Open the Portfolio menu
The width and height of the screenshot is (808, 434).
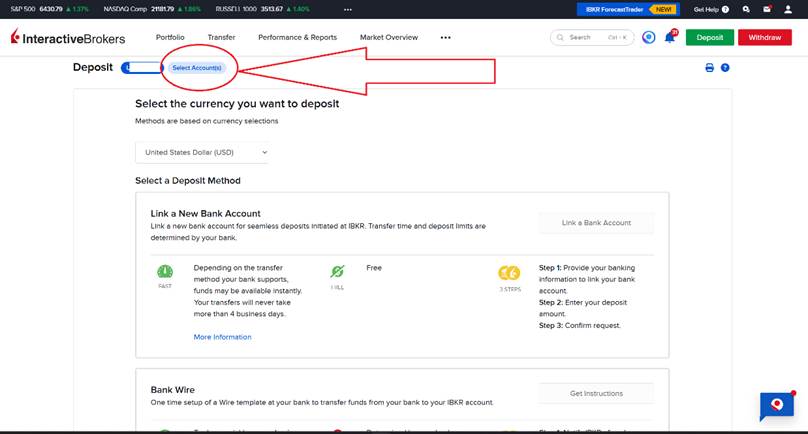coord(170,37)
